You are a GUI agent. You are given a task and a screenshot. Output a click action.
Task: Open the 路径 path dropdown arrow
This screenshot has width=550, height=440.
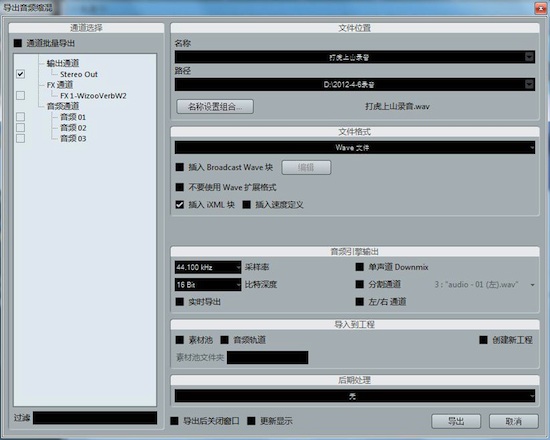coord(529,84)
